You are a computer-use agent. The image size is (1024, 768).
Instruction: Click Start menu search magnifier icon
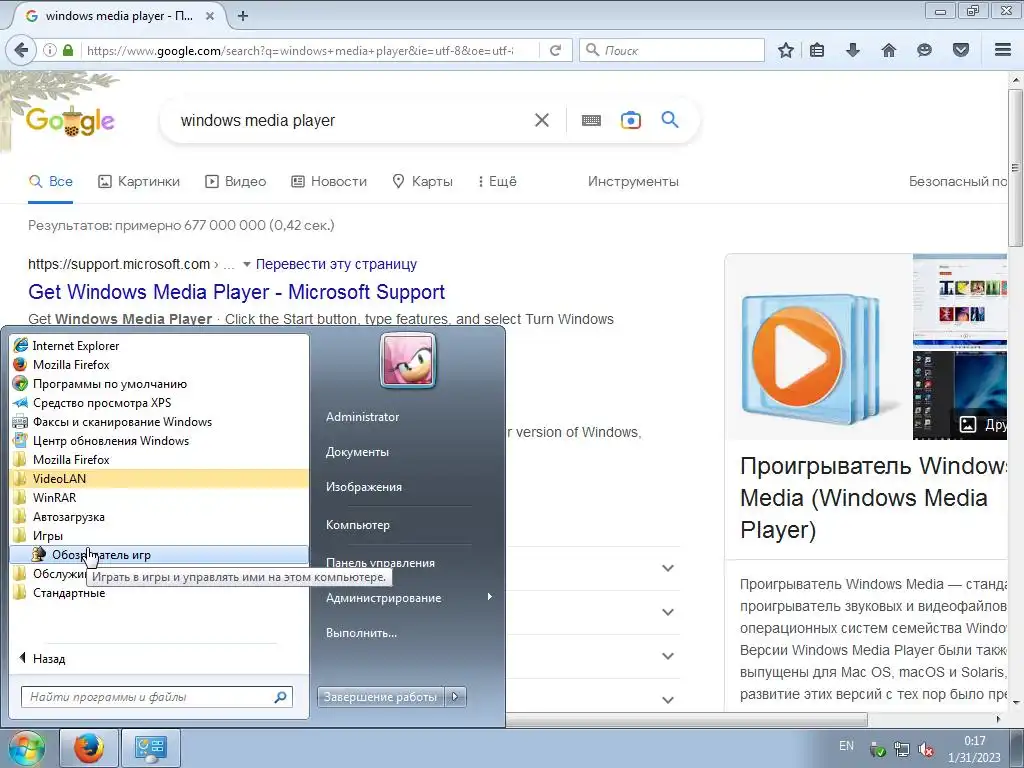pos(280,697)
